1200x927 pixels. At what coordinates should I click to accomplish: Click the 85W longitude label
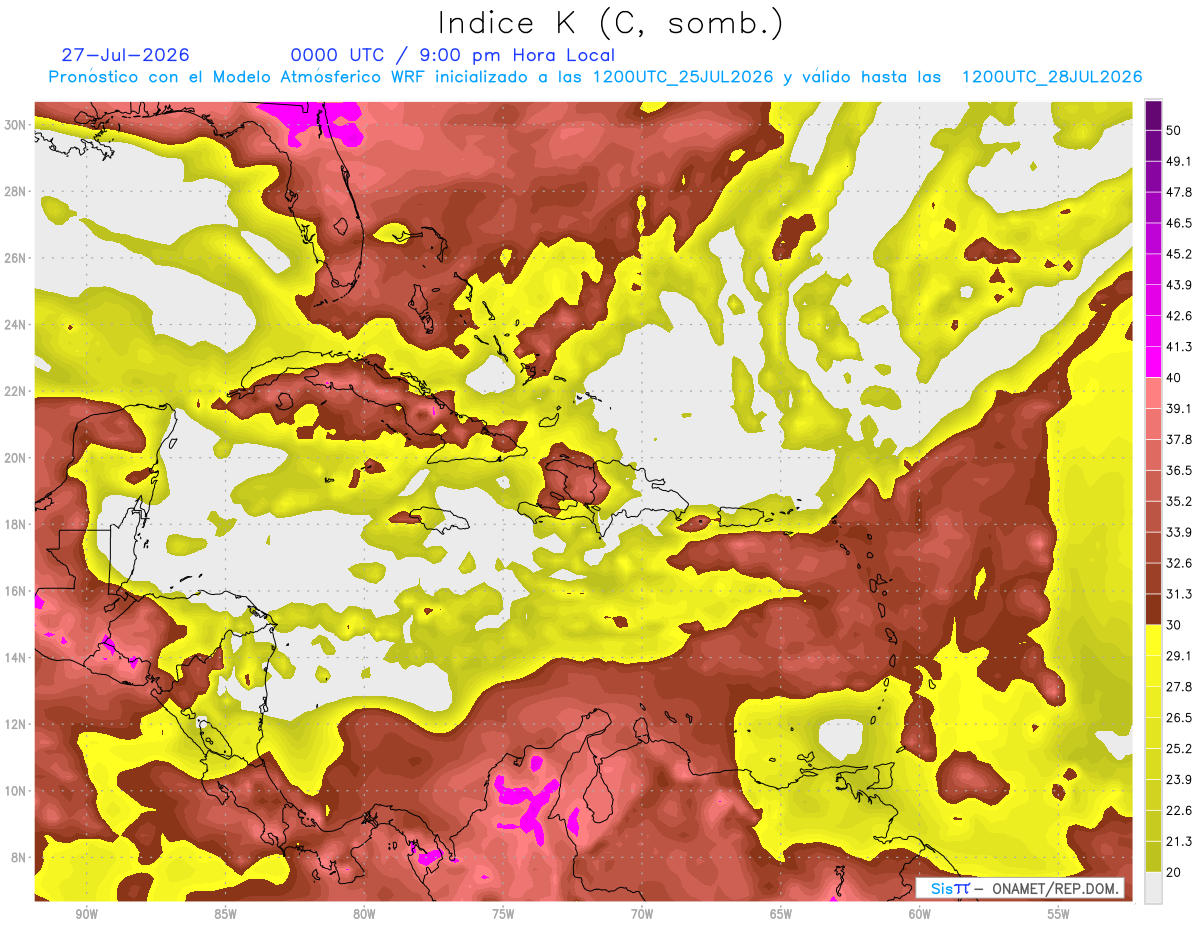[225, 914]
